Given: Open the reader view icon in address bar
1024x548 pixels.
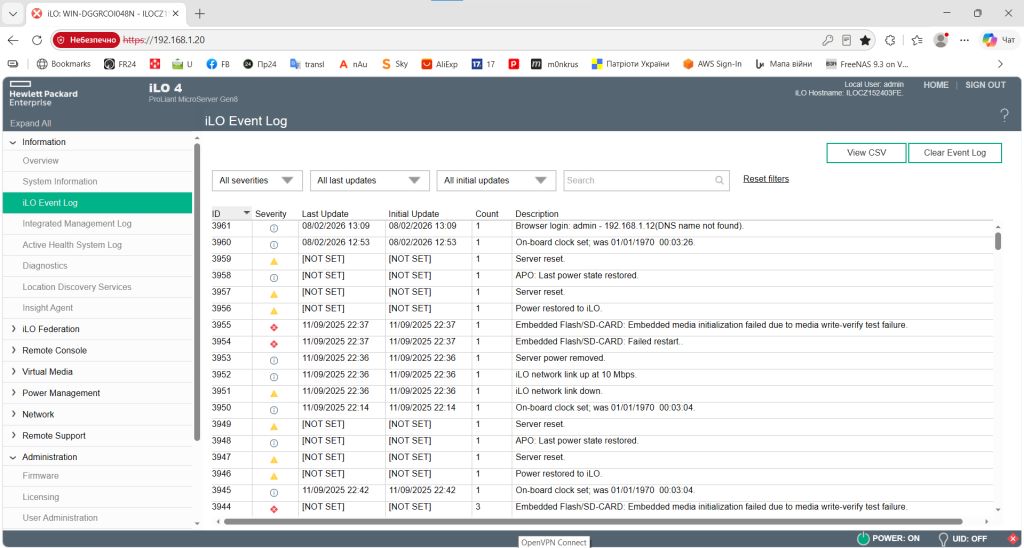Looking at the screenshot, I should tap(846, 40).
